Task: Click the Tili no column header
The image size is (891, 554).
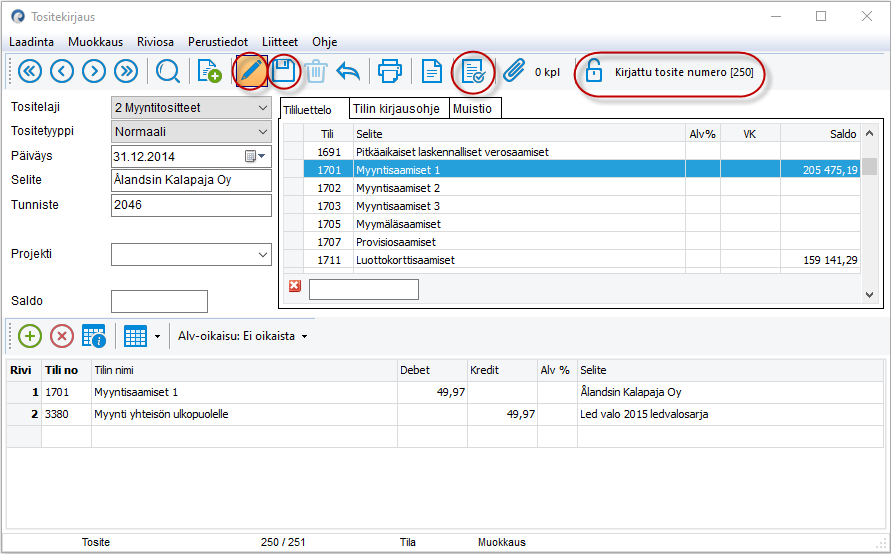Action: [66, 370]
